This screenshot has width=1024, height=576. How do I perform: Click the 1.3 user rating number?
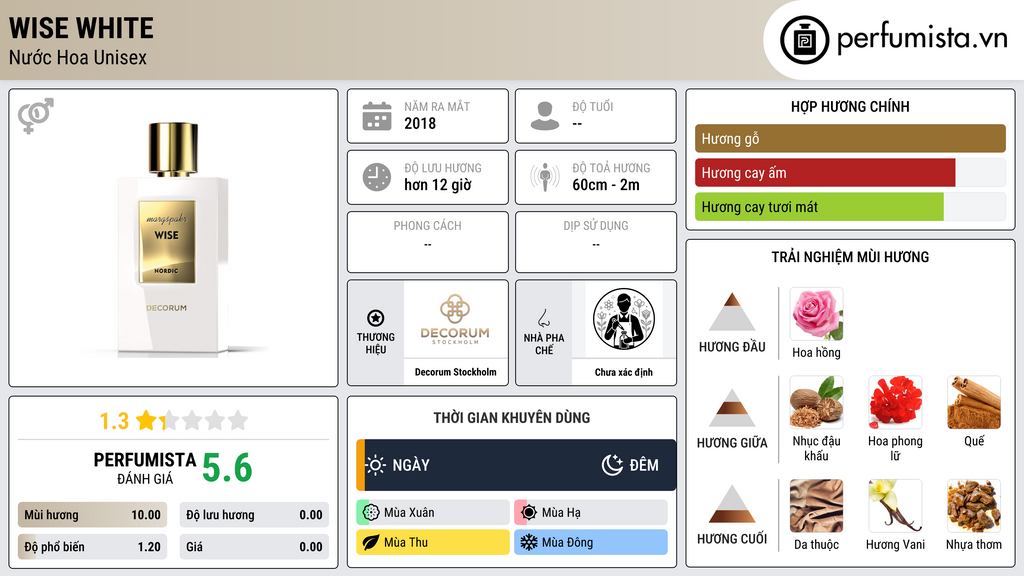coord(114,421)
